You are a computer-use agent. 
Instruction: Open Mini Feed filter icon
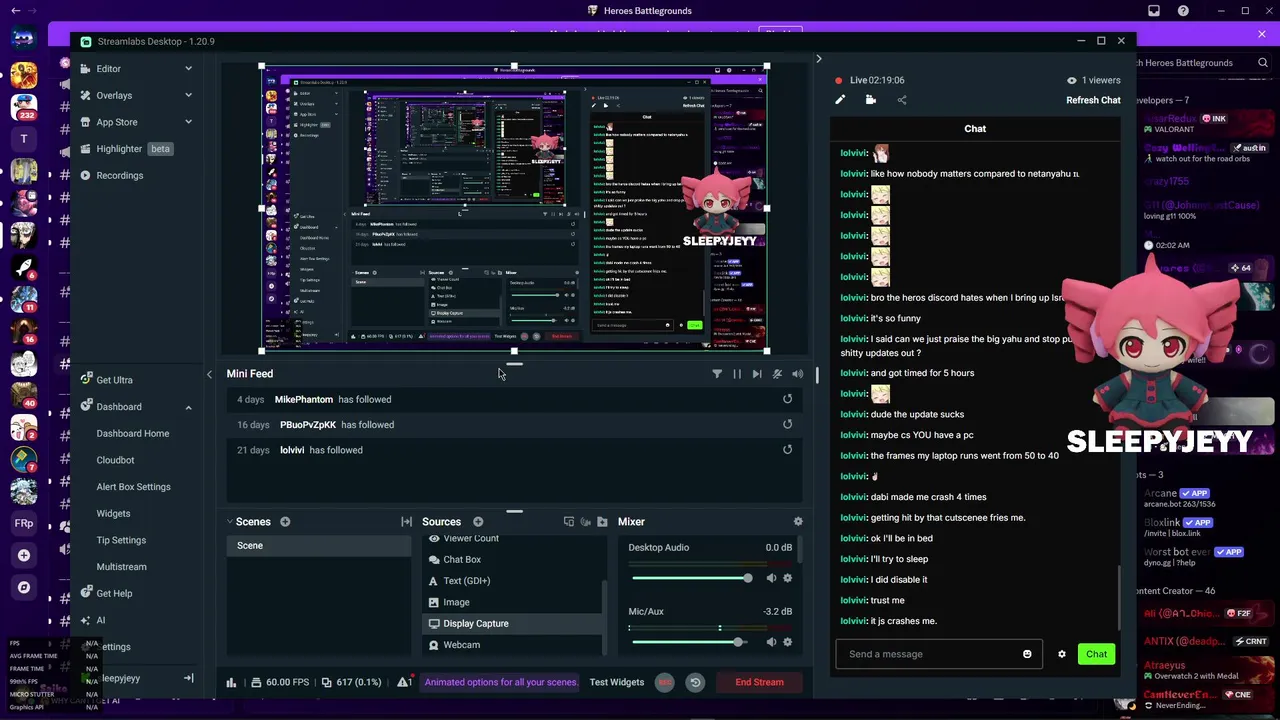717,374
